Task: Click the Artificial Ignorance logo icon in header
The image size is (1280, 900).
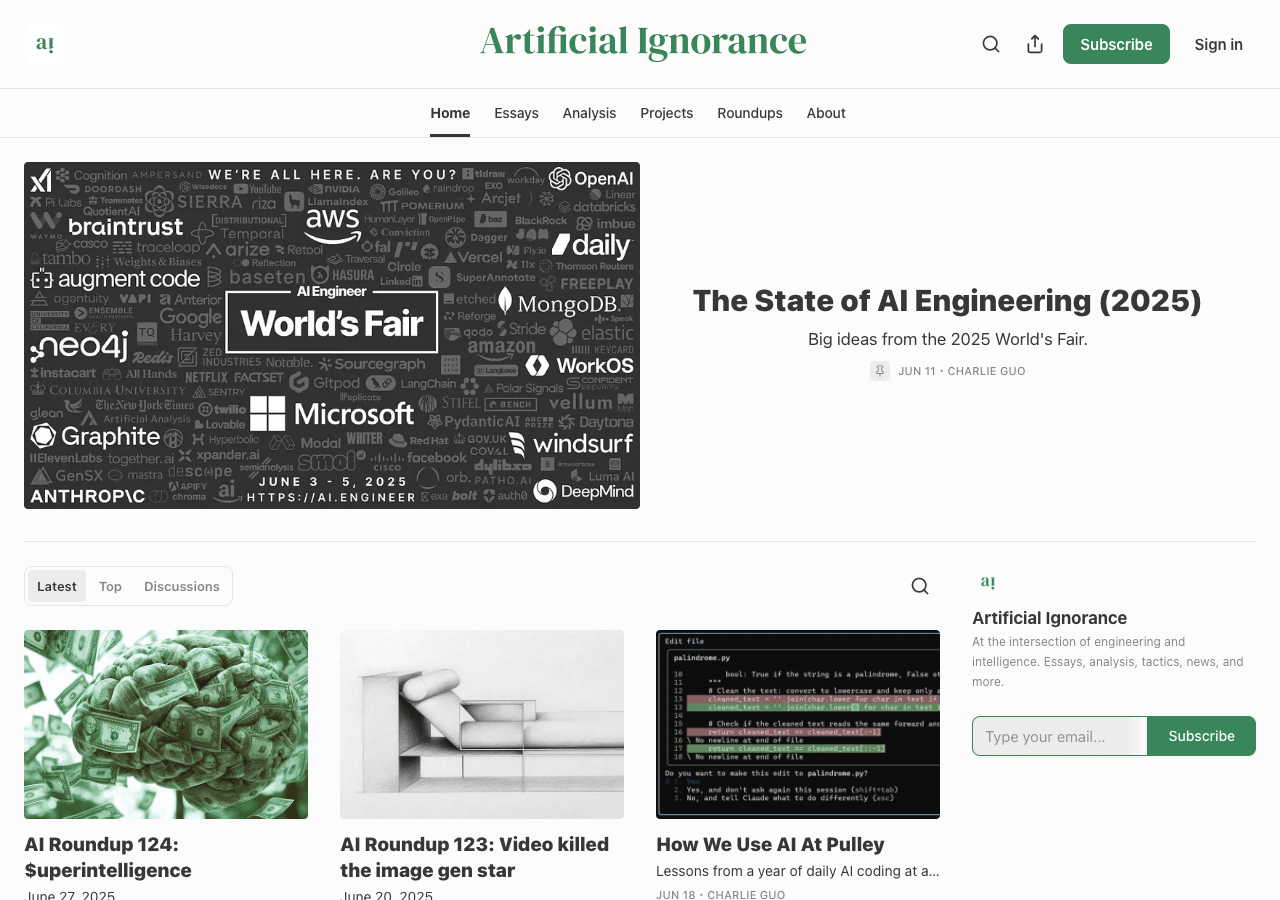Action: [x=45, y=44]
